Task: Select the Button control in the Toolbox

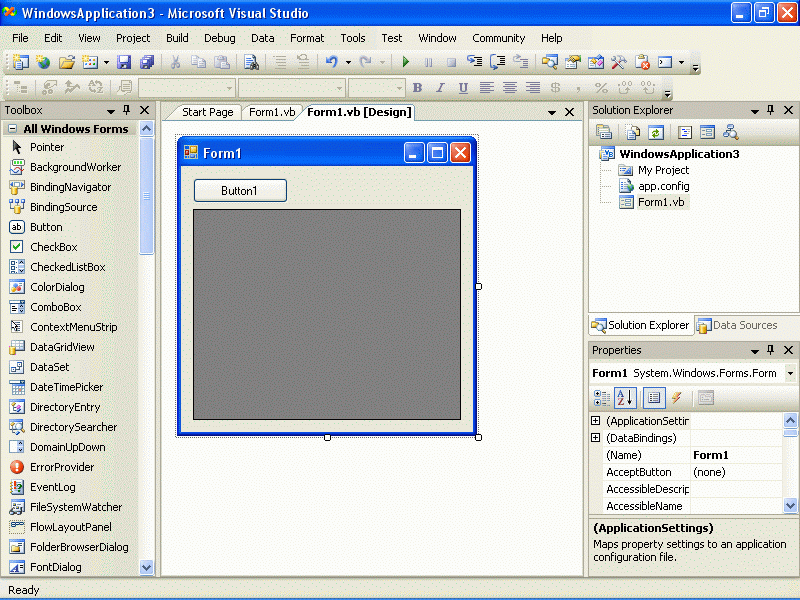Action: click(46, 227)
